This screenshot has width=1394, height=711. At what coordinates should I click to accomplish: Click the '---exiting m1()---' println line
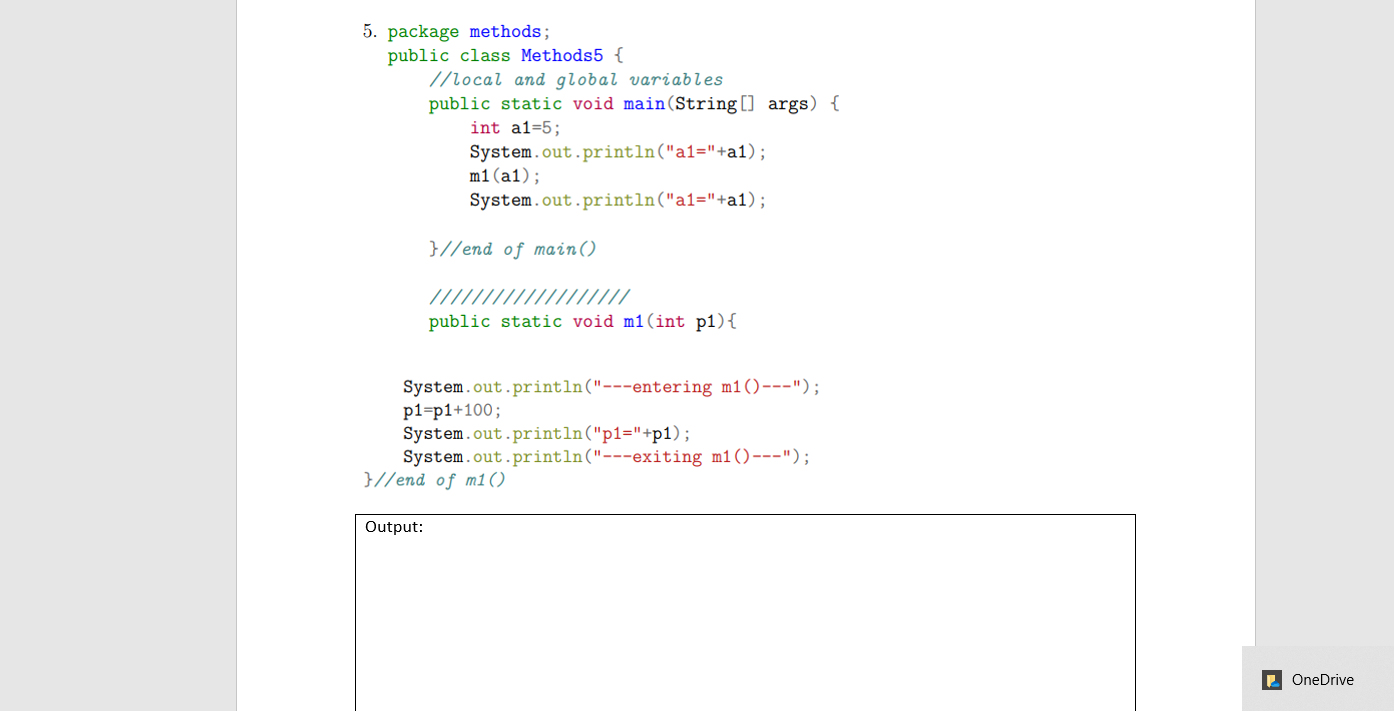pos(607,457)
